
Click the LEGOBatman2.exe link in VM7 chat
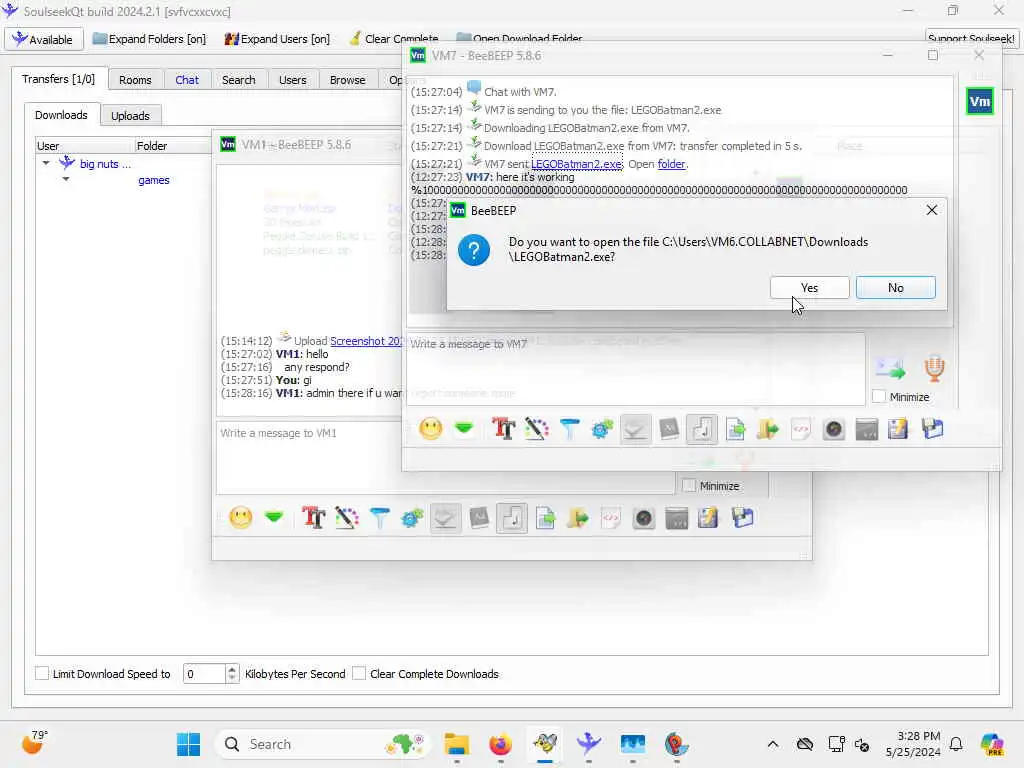pos(576,164)
